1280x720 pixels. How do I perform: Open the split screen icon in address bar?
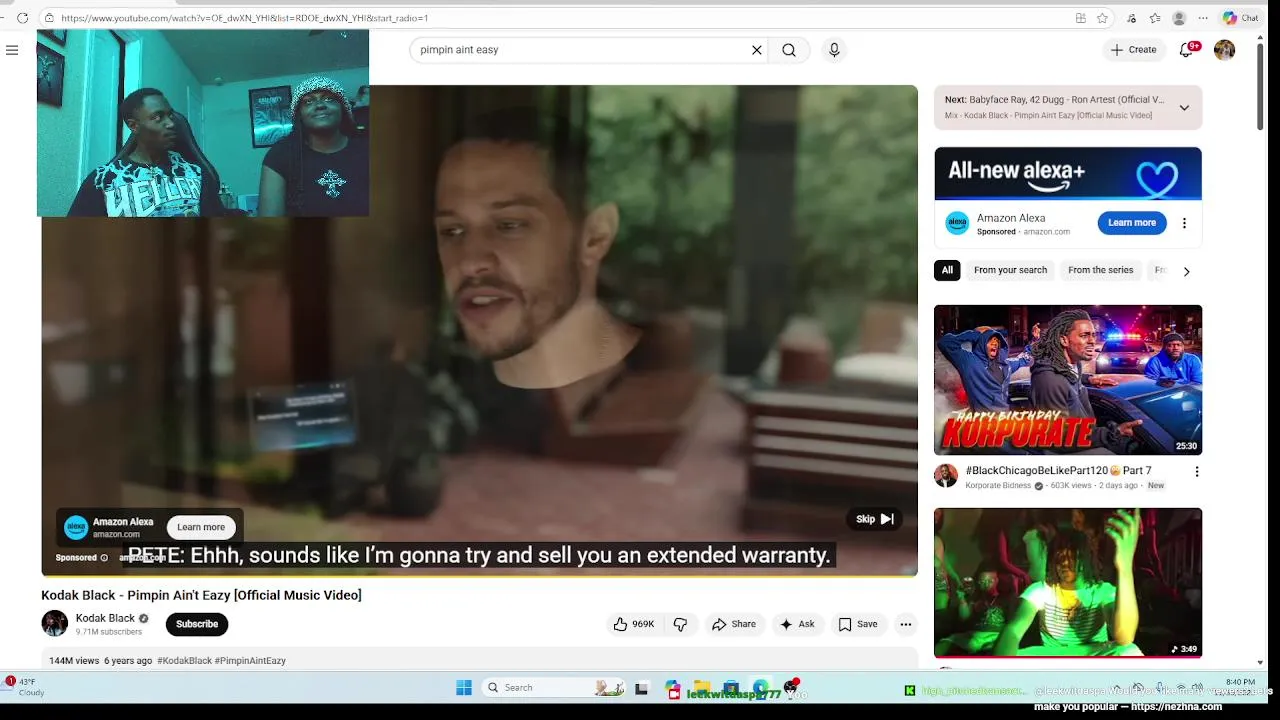[x=1081, y=18]
